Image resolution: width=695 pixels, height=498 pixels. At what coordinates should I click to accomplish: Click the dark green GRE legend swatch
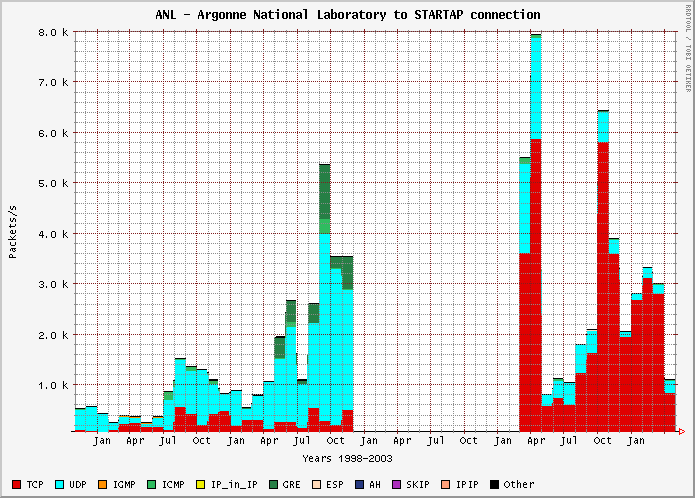click(x=273, y=484)
